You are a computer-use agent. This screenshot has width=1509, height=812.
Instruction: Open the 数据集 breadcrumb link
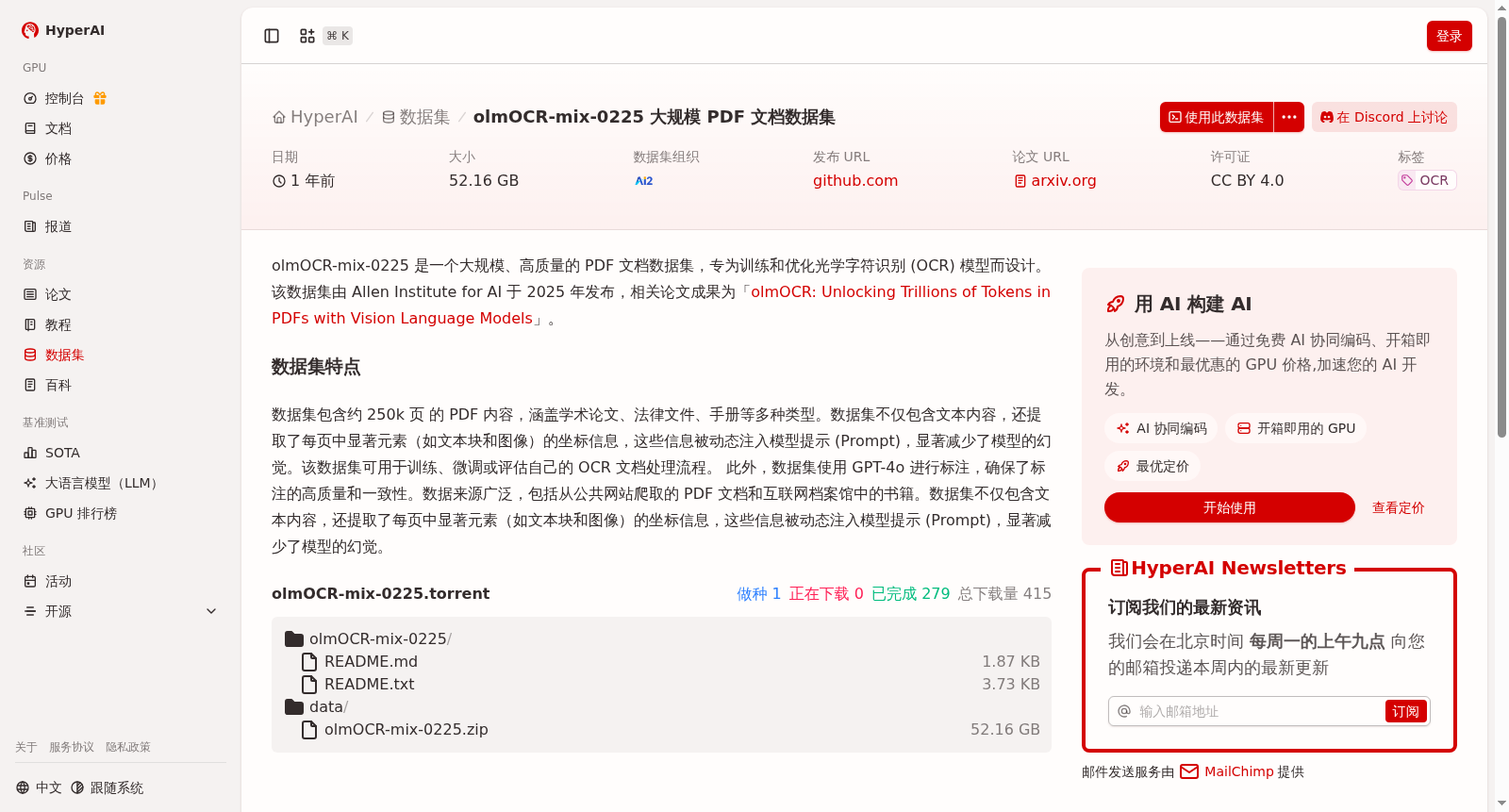pyautogui.click(x=416, y=117)
